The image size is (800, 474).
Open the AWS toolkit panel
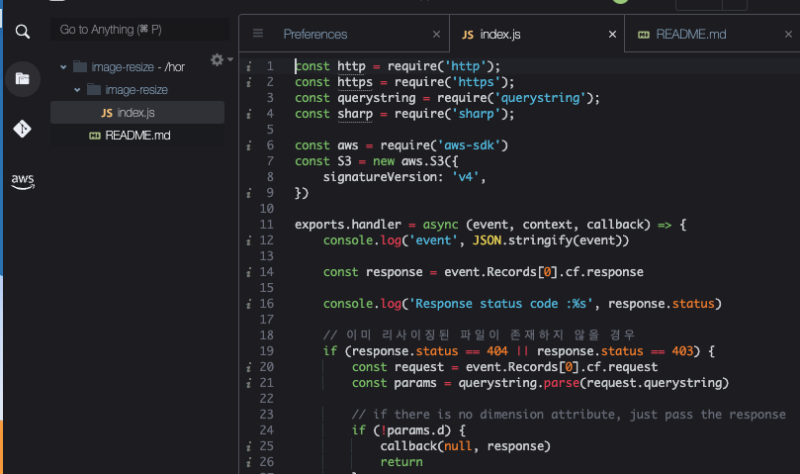pyautogui.click(x=22, y=181)
